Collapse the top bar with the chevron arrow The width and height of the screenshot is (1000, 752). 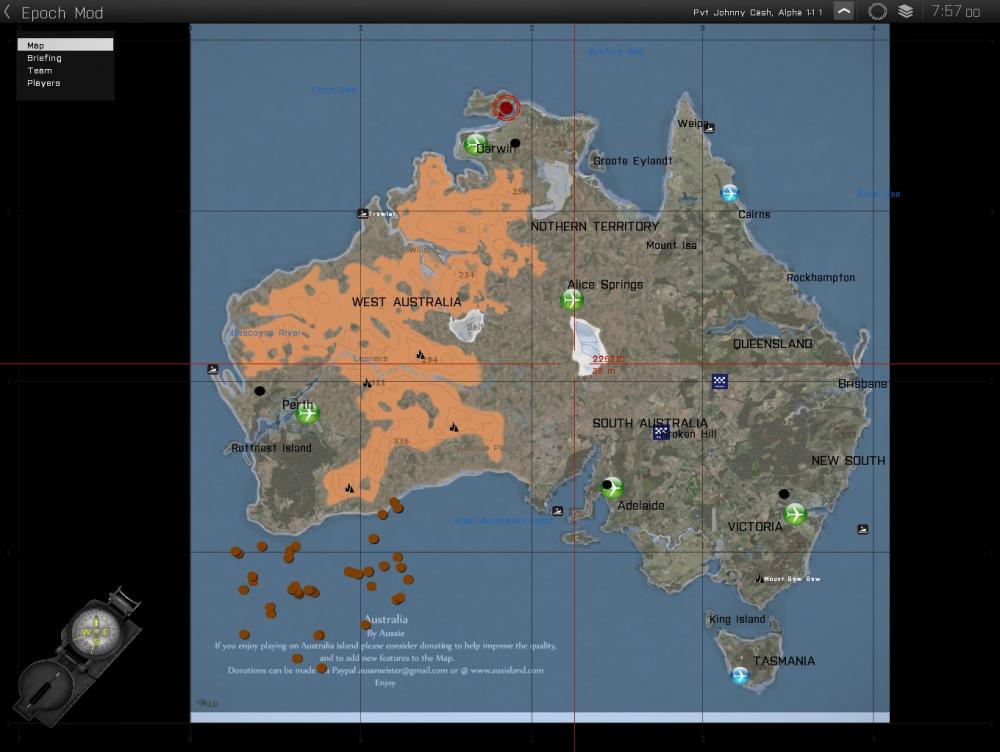845,12
